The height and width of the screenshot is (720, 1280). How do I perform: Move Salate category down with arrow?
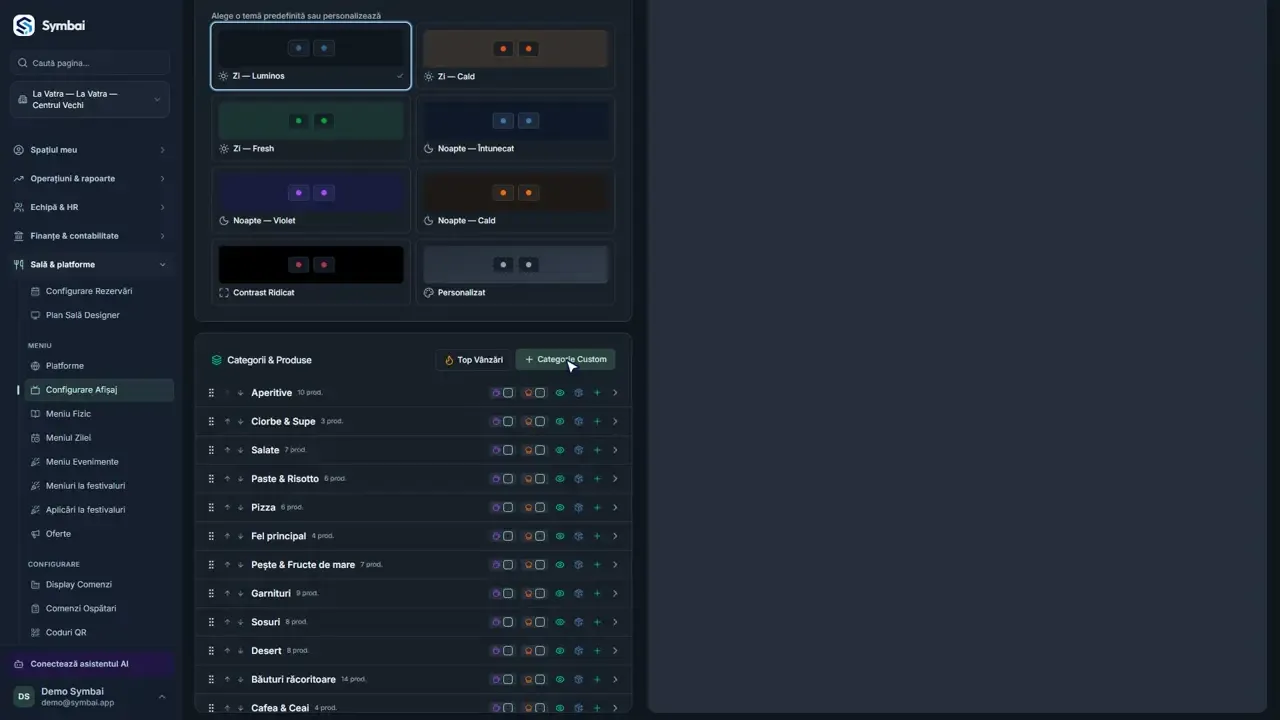(241, 450)
